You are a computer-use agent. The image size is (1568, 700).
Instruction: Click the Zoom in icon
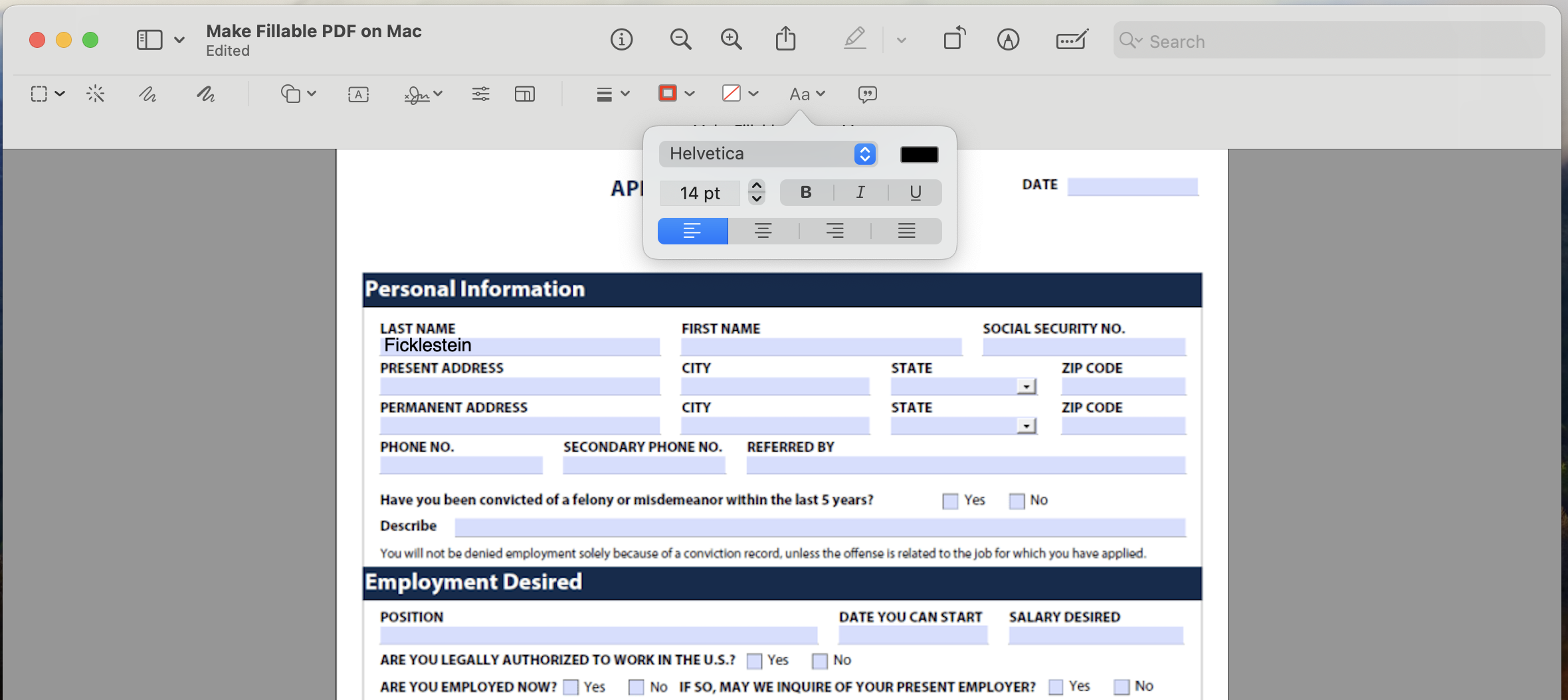(730, 39)
